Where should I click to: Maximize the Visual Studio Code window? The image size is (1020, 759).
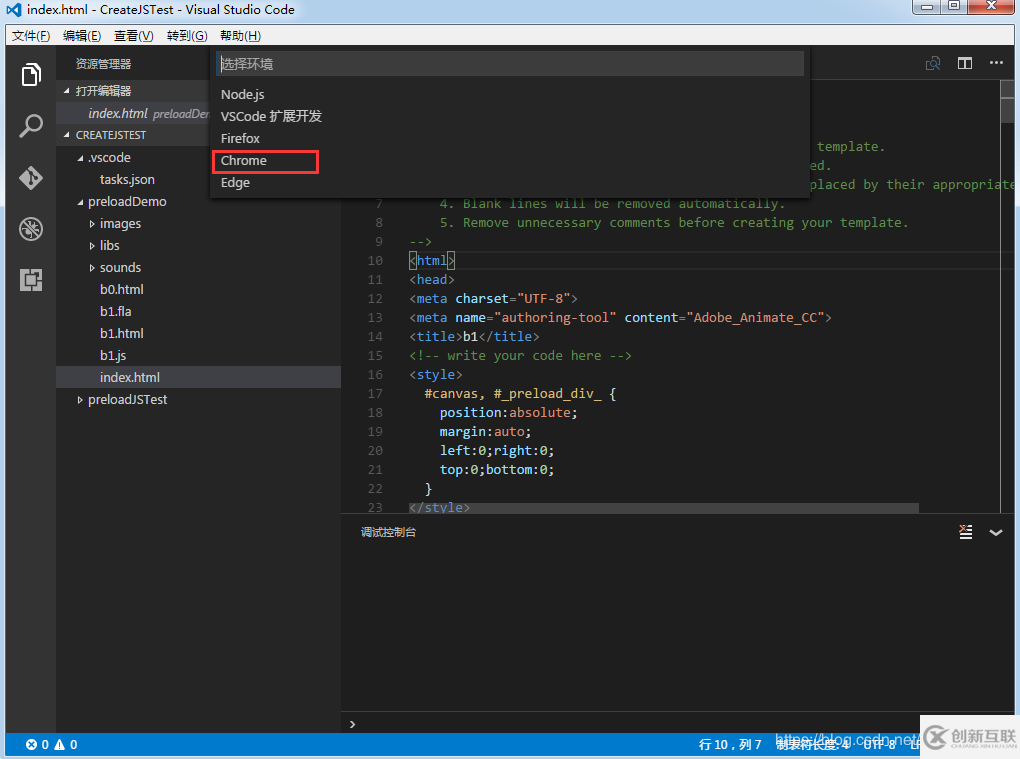(954, 7)
